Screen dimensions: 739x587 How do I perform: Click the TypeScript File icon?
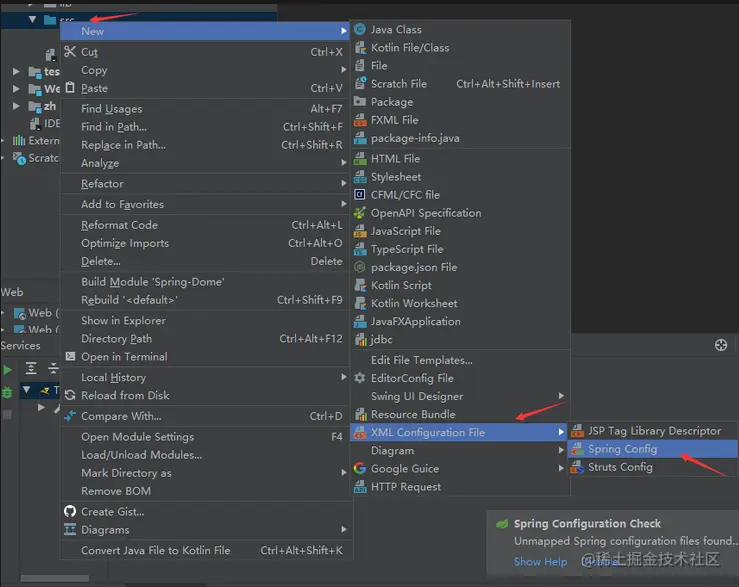coord(360,249)
